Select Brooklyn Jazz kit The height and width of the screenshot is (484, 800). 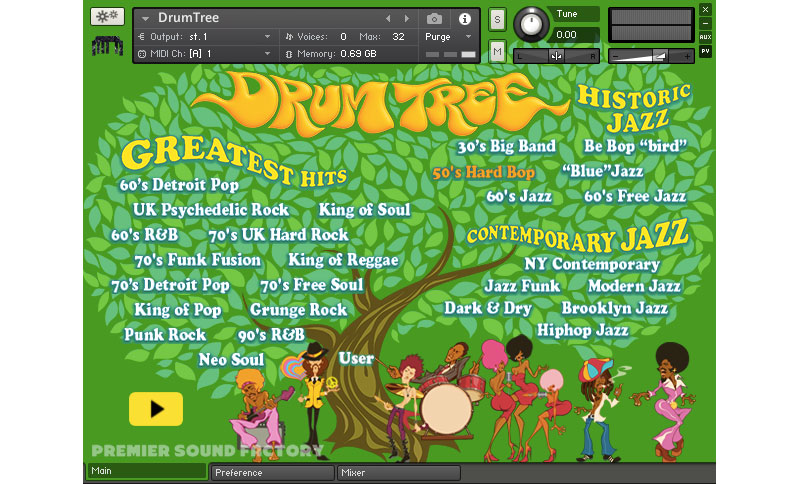pos(615,308)
